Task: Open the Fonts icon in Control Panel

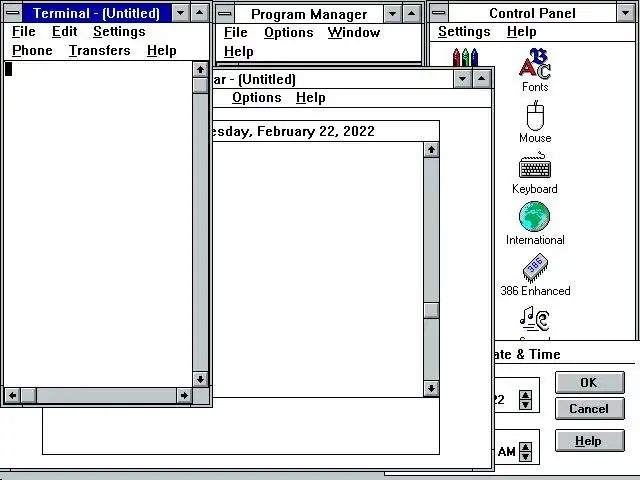Action: [x=535, y=69]
